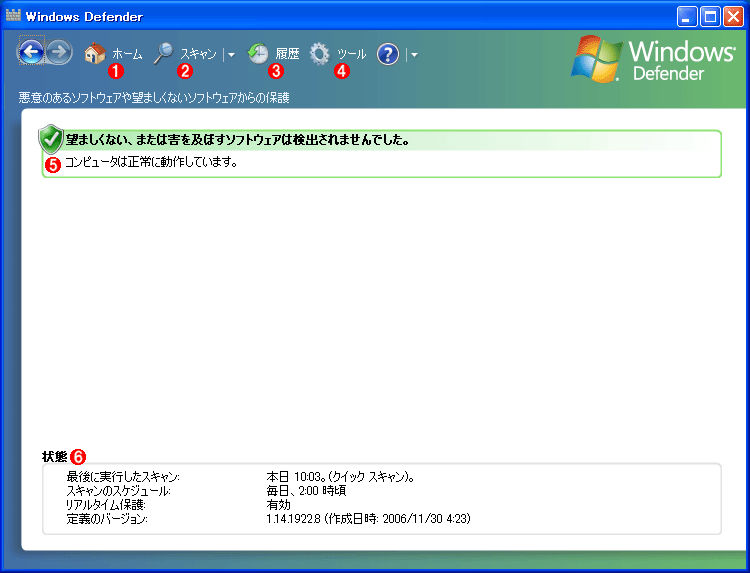The image size is (750, 573).
Task: Click the protection tagline under the toolbar
Action: tap(154, 98)
